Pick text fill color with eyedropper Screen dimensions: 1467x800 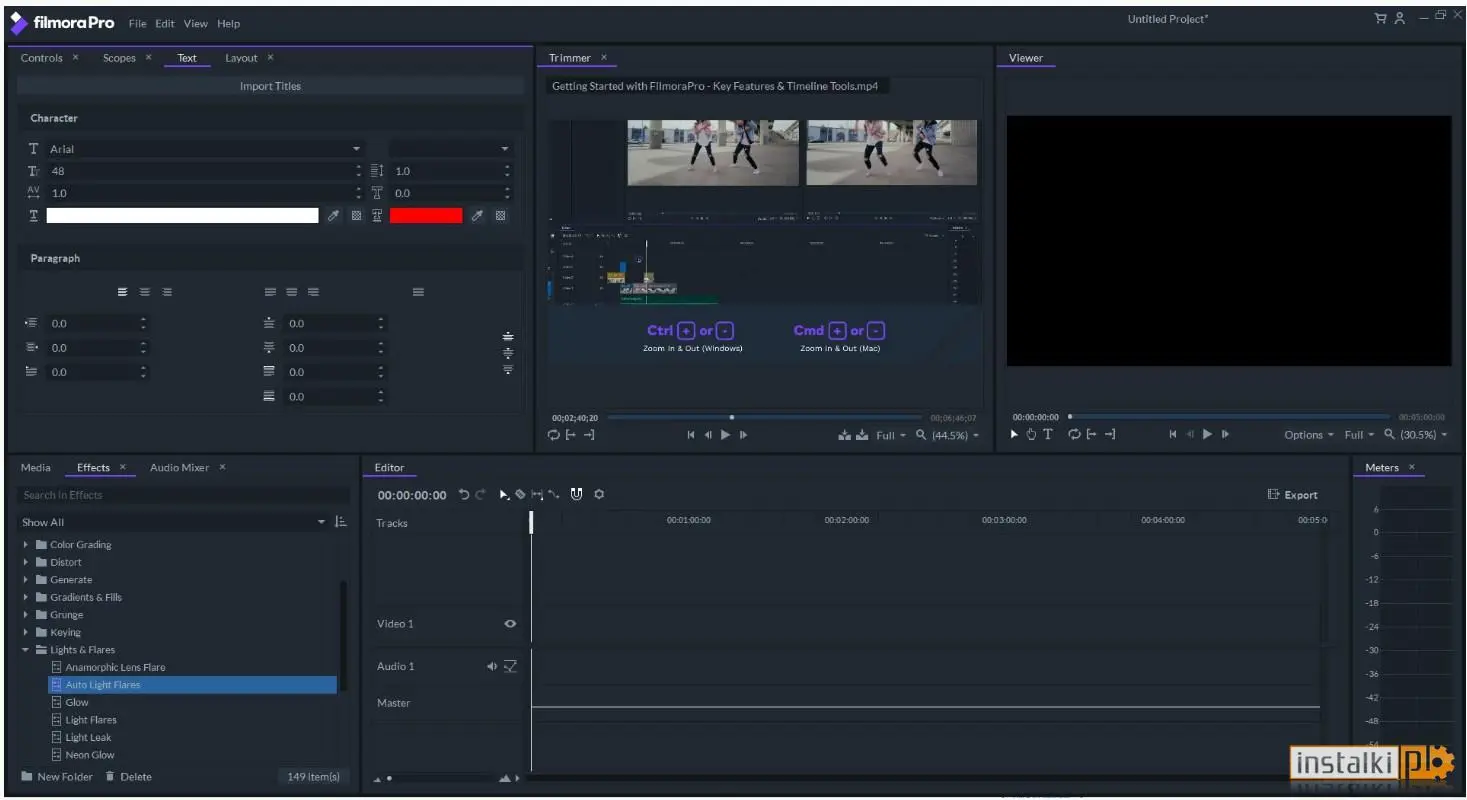coord(334,216)
